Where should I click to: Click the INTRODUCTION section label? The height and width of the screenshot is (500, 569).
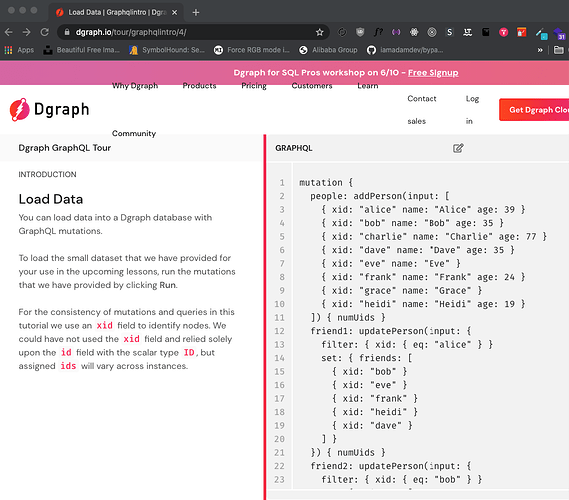(47, 175)
